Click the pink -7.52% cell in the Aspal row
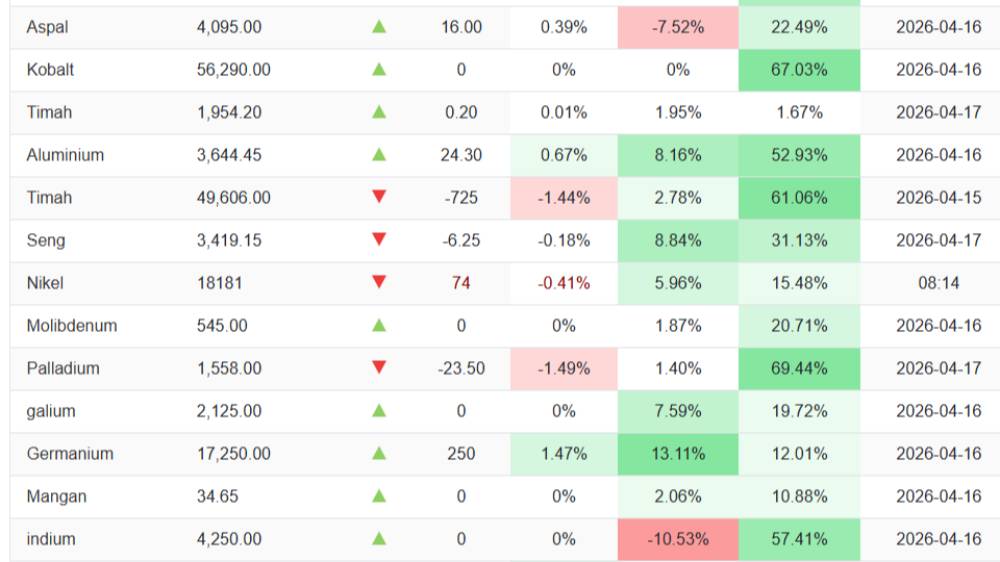This screenshot has width=1000, height=562. pyautogui.click(x=678, y=28)
